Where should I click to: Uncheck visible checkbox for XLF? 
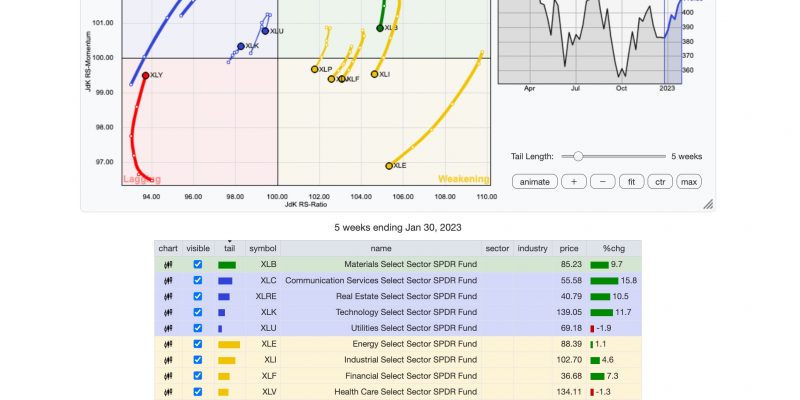197,376
